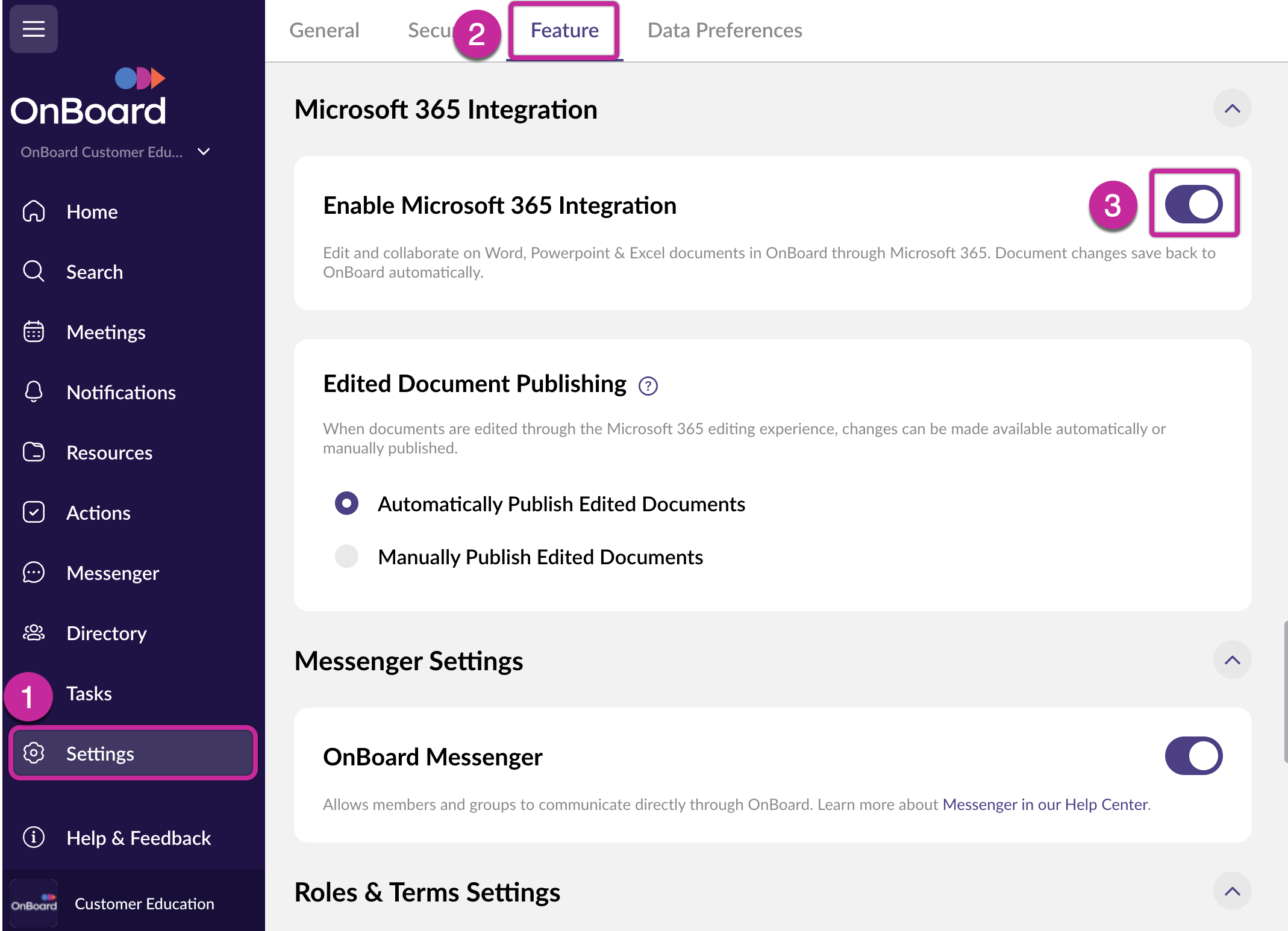Click the Search magnifier icon
Screen dimensions: 1288x931
34,272
